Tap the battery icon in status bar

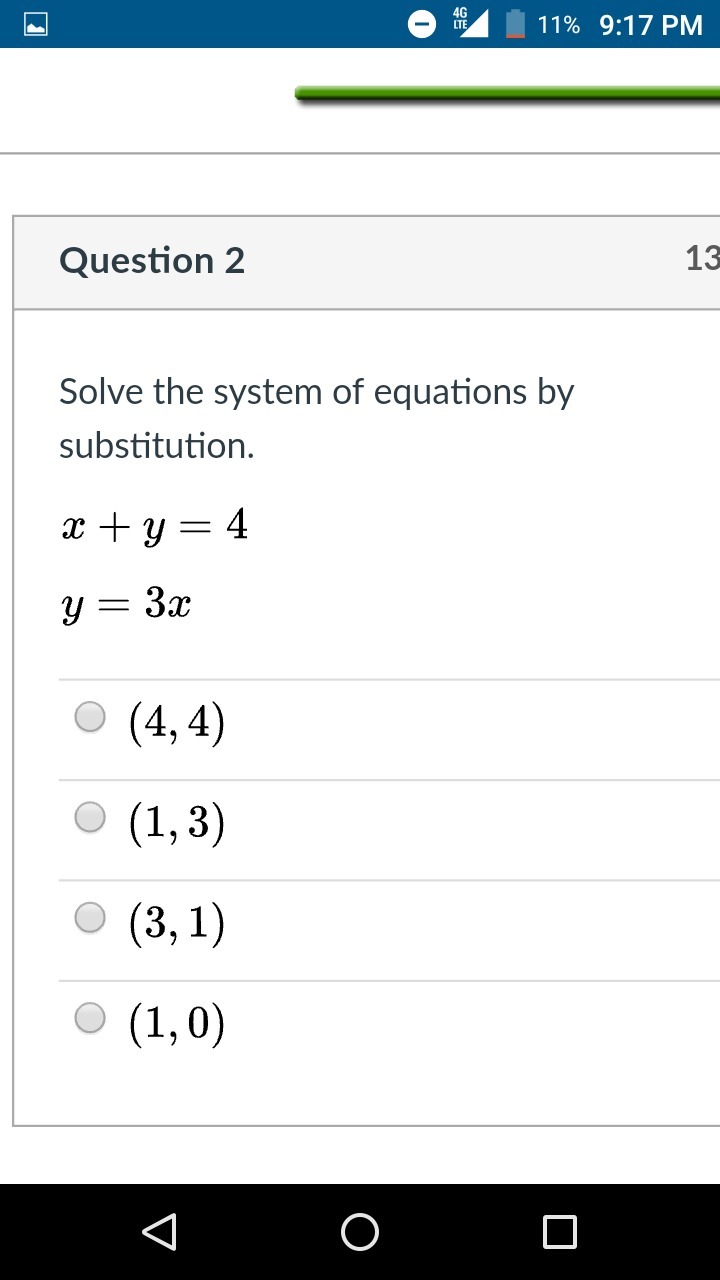click(x=515, y=24)
